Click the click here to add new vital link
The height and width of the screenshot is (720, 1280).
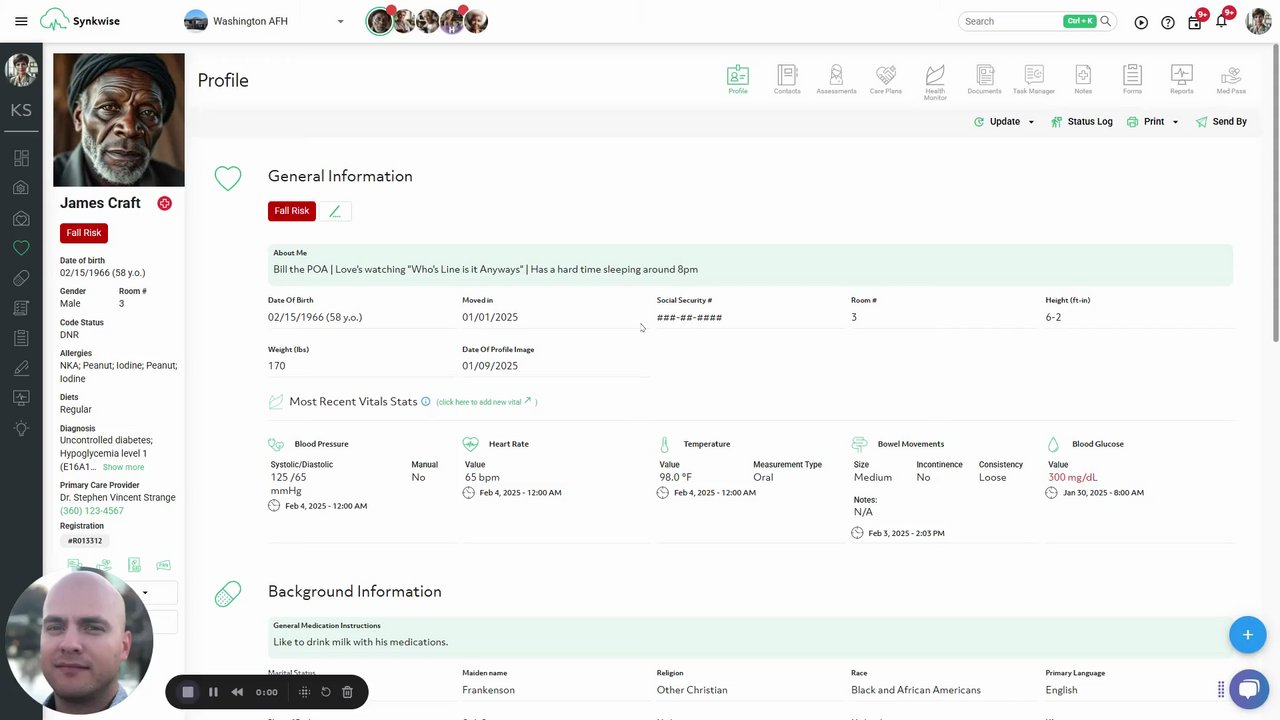tap(484, 402)
